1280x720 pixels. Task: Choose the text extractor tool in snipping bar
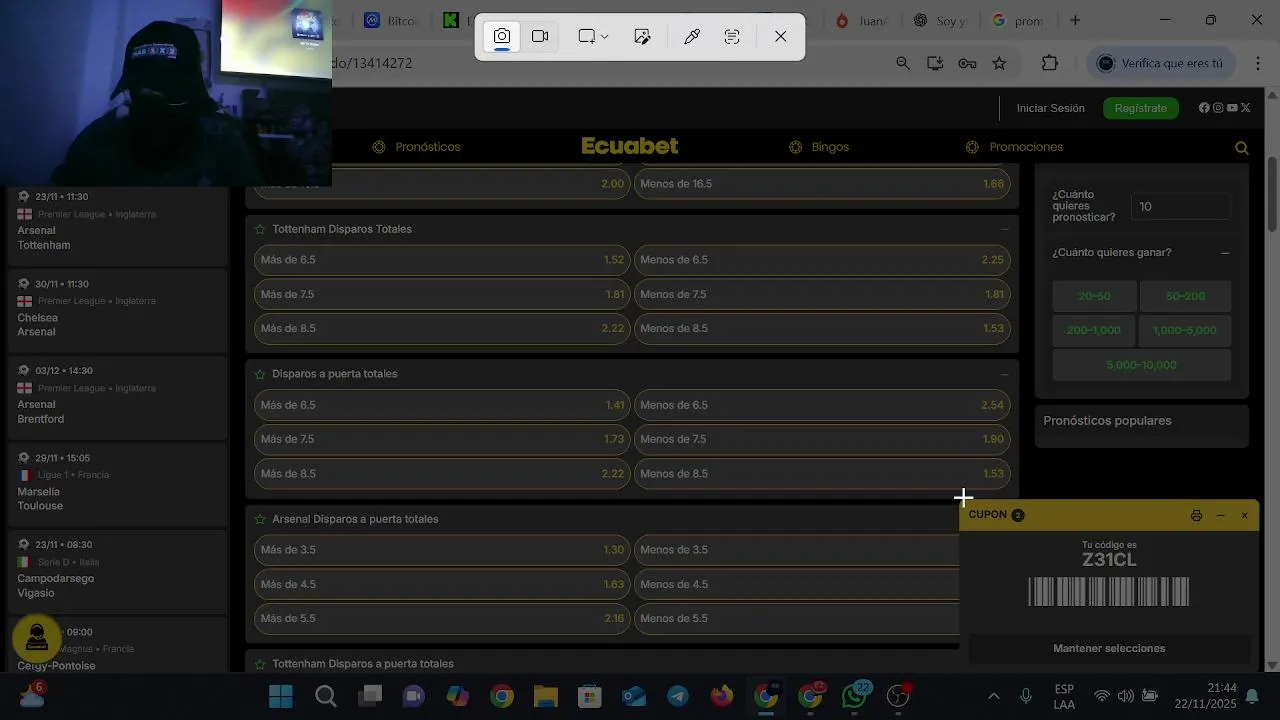(732, 36)
